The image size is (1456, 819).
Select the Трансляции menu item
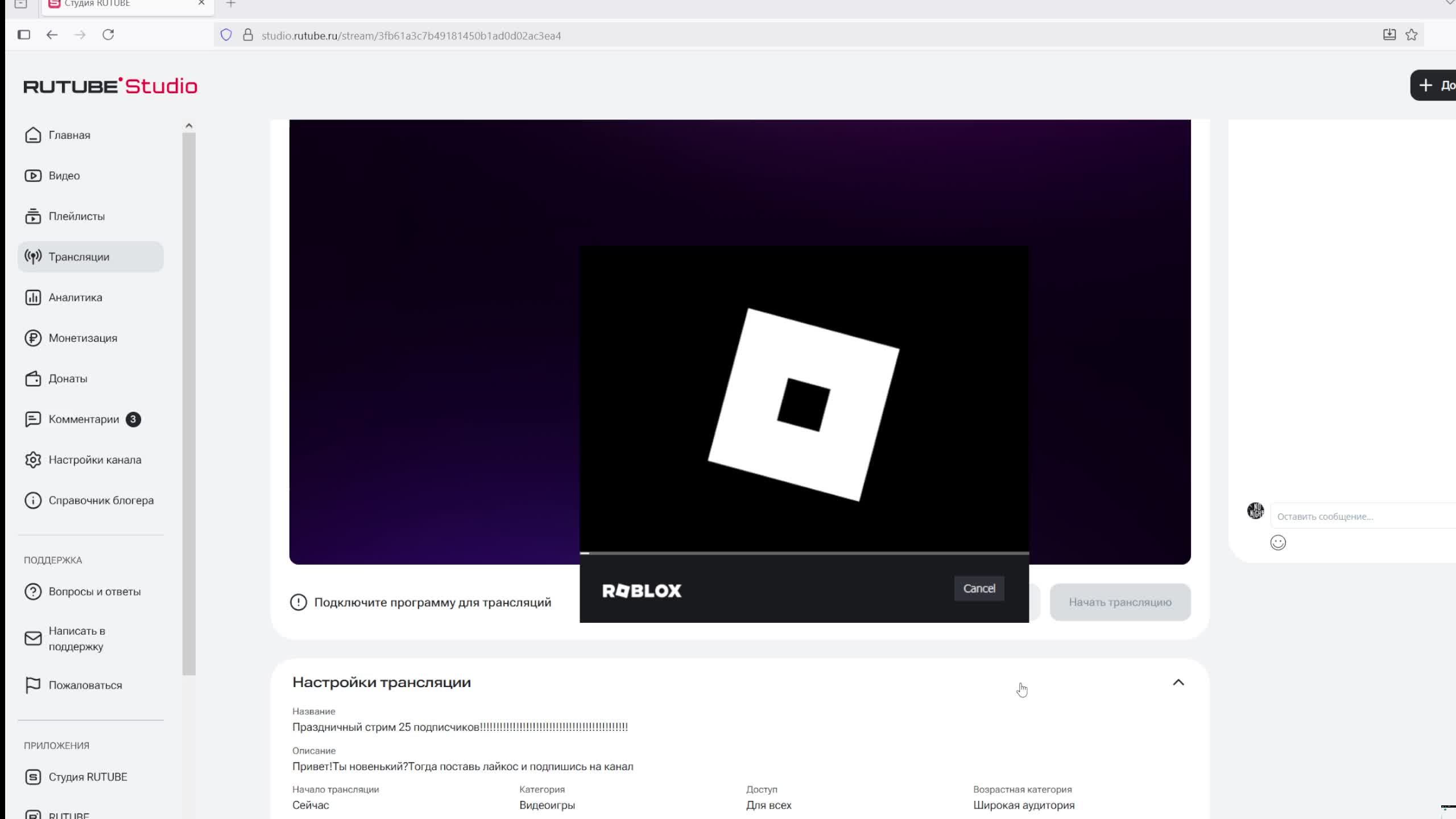click(78, 257)
